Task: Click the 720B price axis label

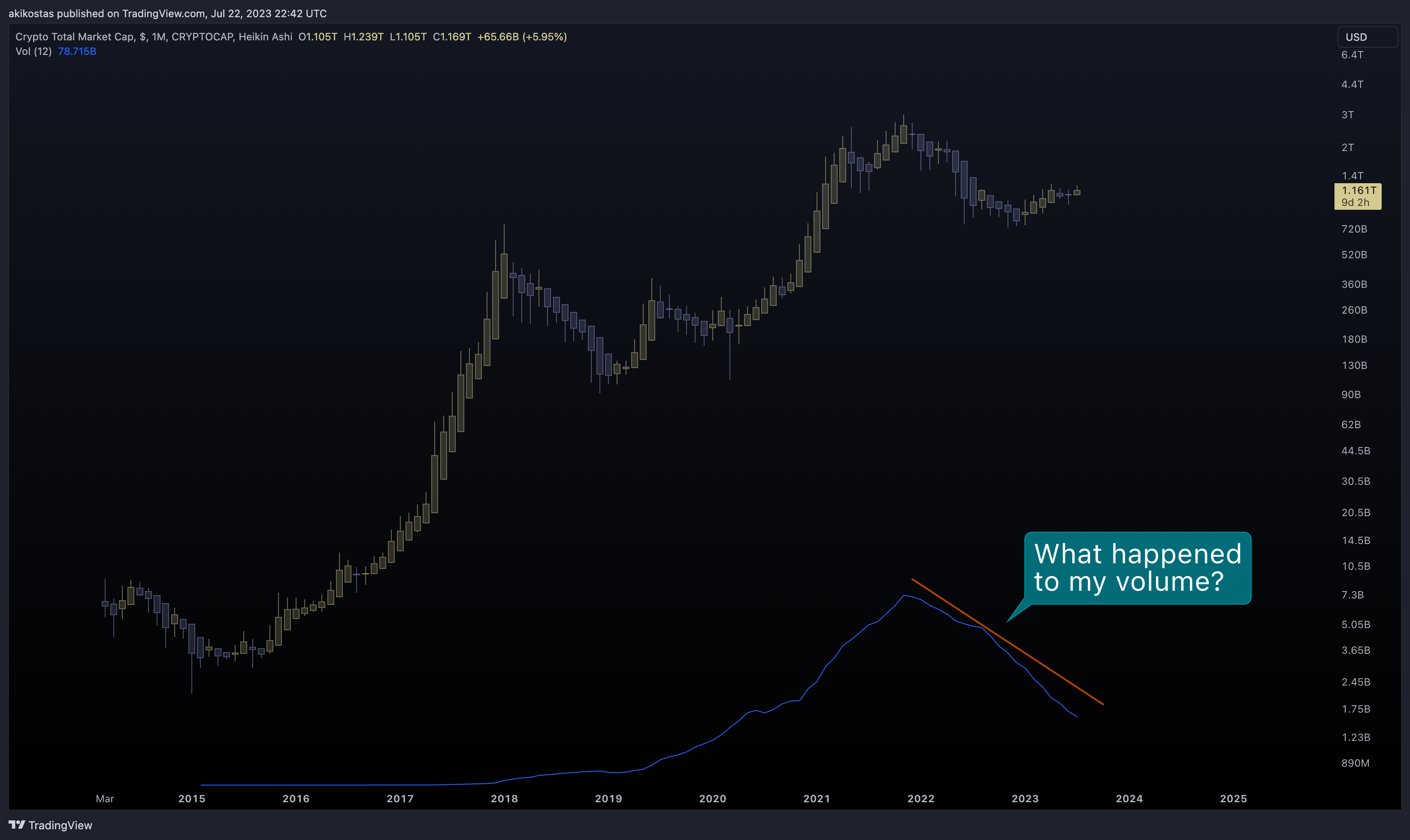Action: tap(1354, 229)
